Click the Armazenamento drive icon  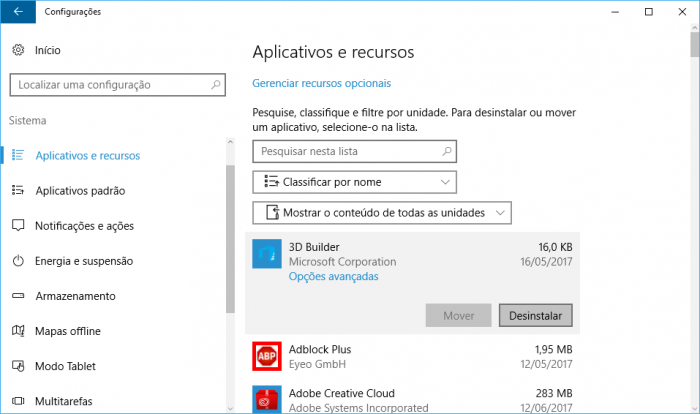(x=18, y=296)
